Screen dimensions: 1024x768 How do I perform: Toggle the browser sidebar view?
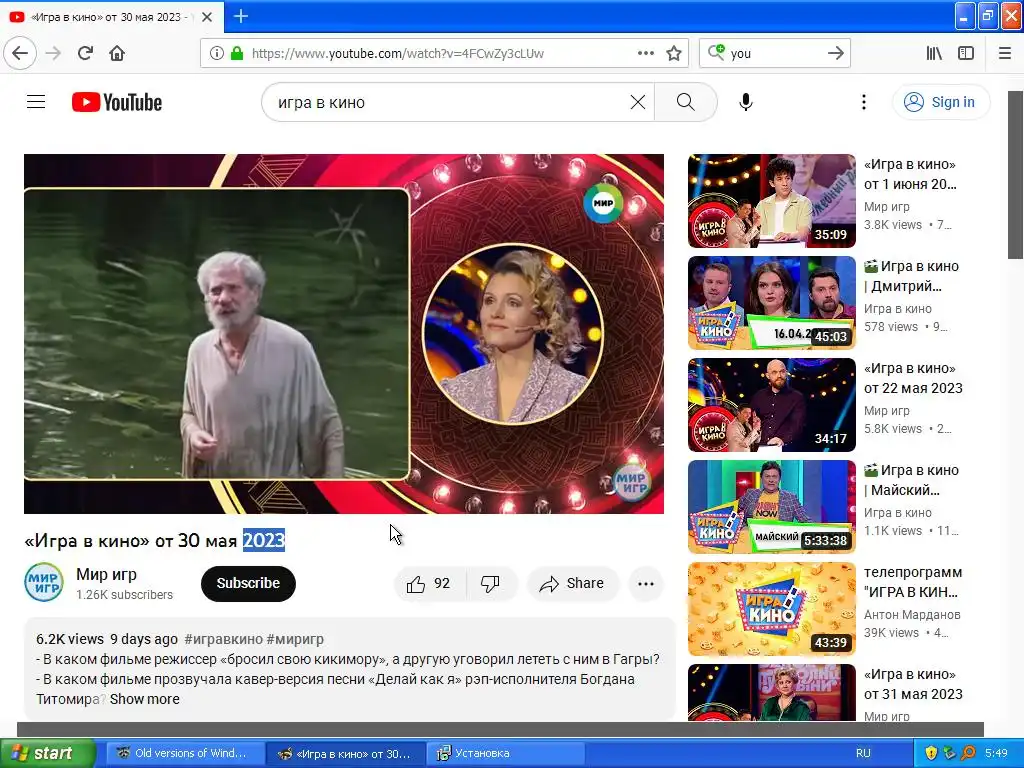coord(966,54)
